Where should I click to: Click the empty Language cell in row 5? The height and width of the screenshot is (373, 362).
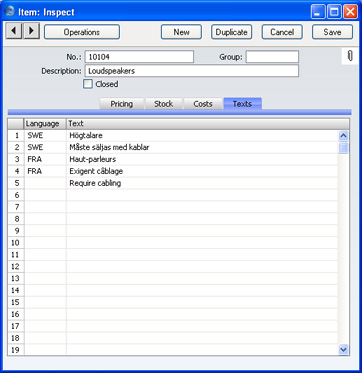tap(45, 183)
